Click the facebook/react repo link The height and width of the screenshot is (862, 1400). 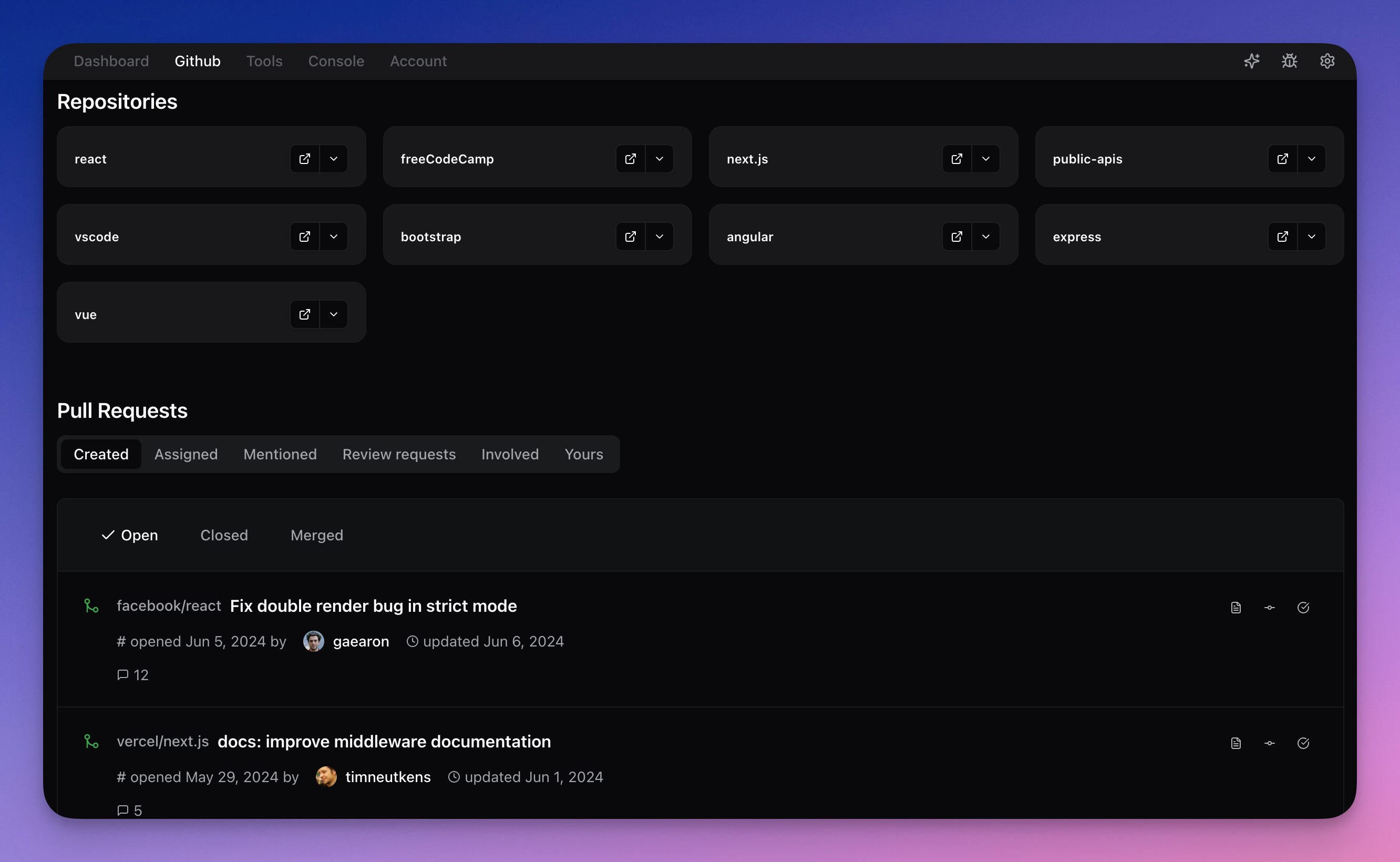tap(169, 606)
